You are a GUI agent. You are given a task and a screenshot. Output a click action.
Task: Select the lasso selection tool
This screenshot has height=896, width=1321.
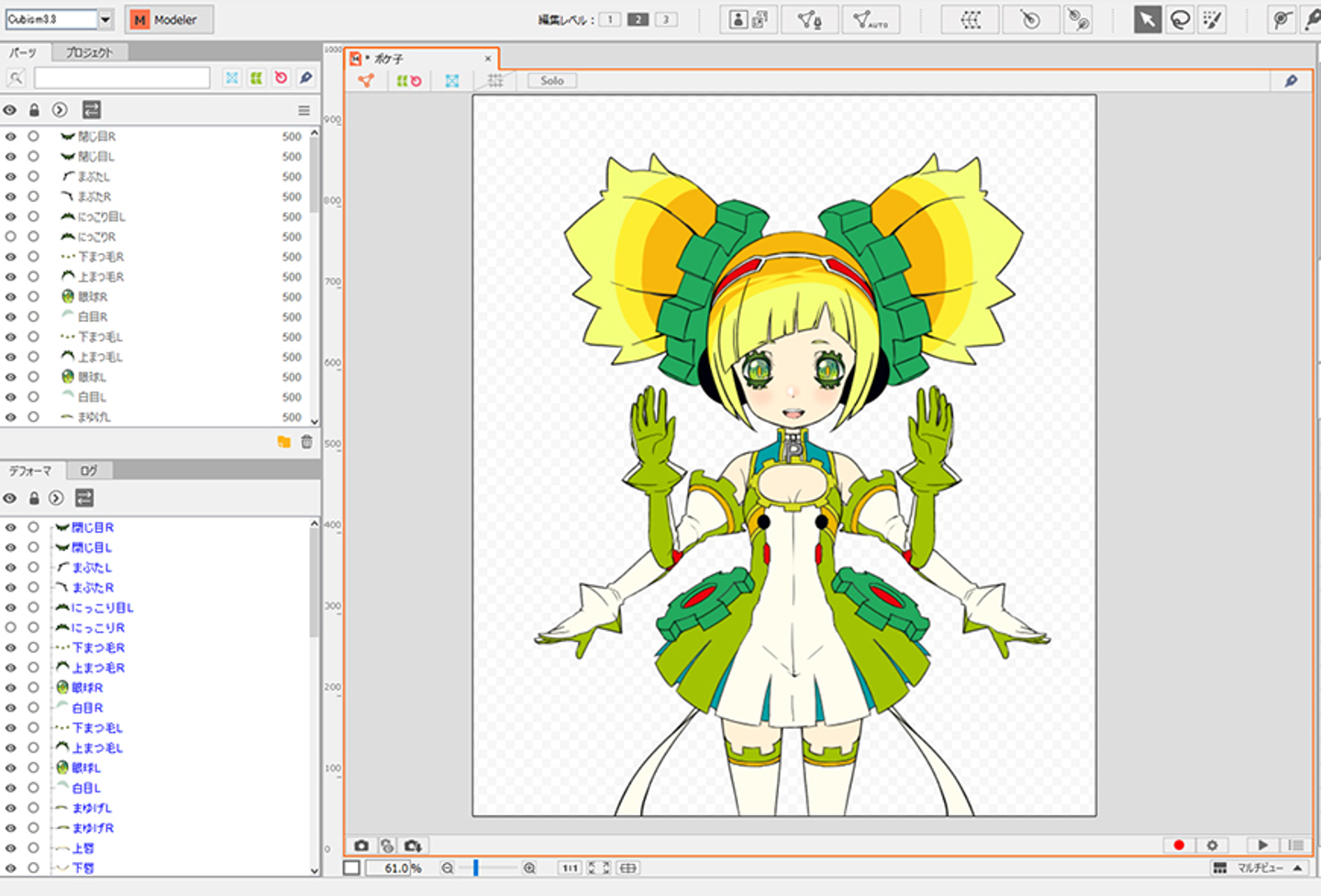(x=1181, y=19)
